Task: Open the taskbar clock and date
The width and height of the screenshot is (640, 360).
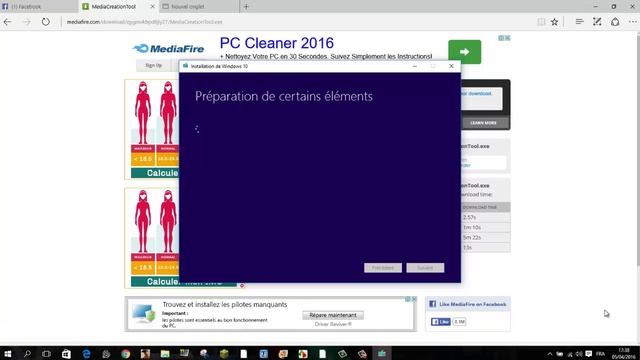Action: pyautogui.click(x=624, y=353)
